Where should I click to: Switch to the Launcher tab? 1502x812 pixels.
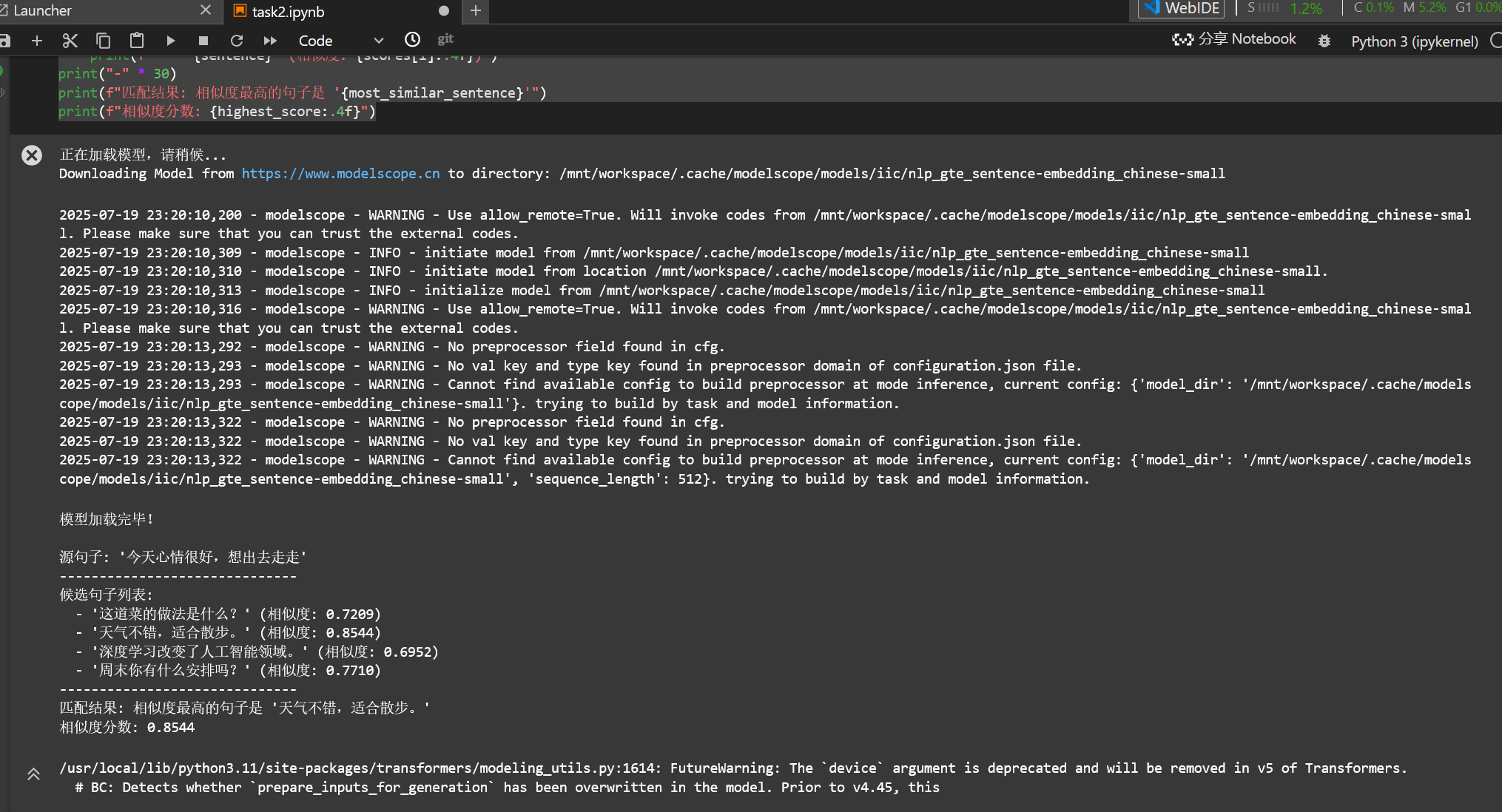click(43, 10)
